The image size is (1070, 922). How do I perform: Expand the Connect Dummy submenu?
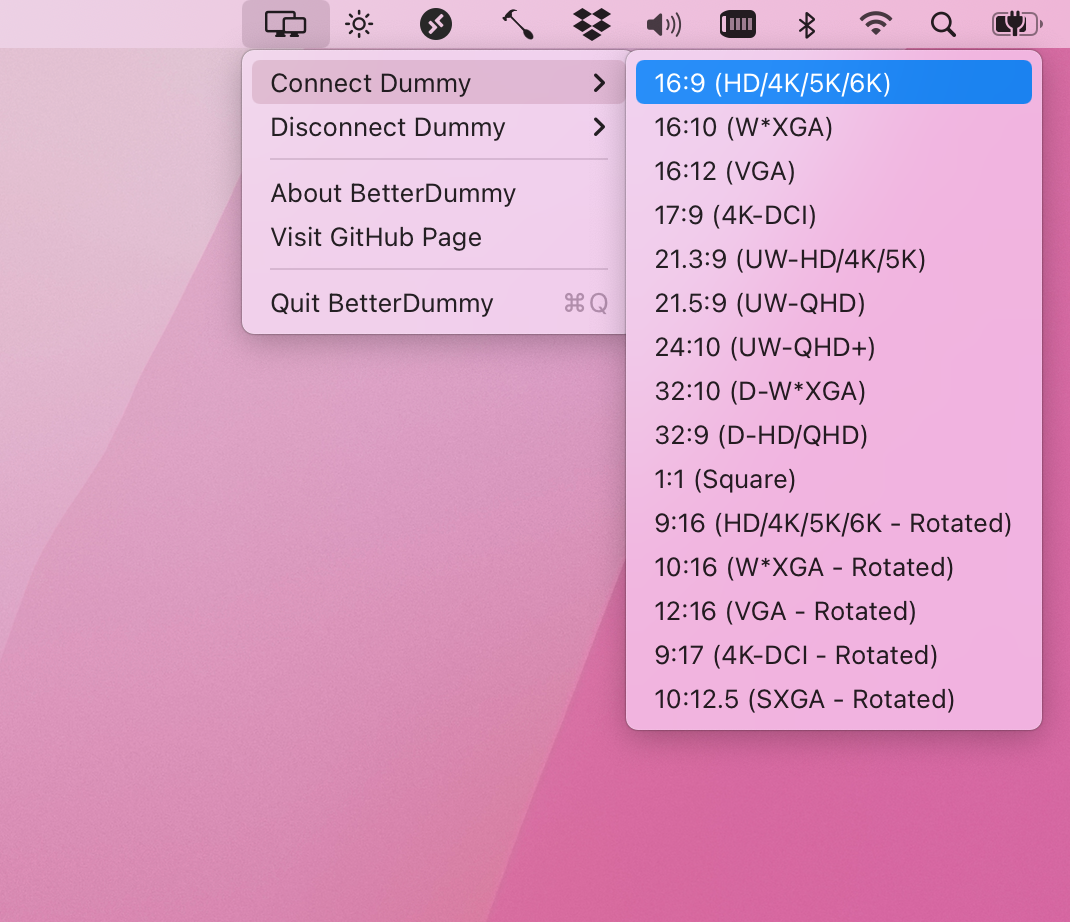(x=439, y=83)
